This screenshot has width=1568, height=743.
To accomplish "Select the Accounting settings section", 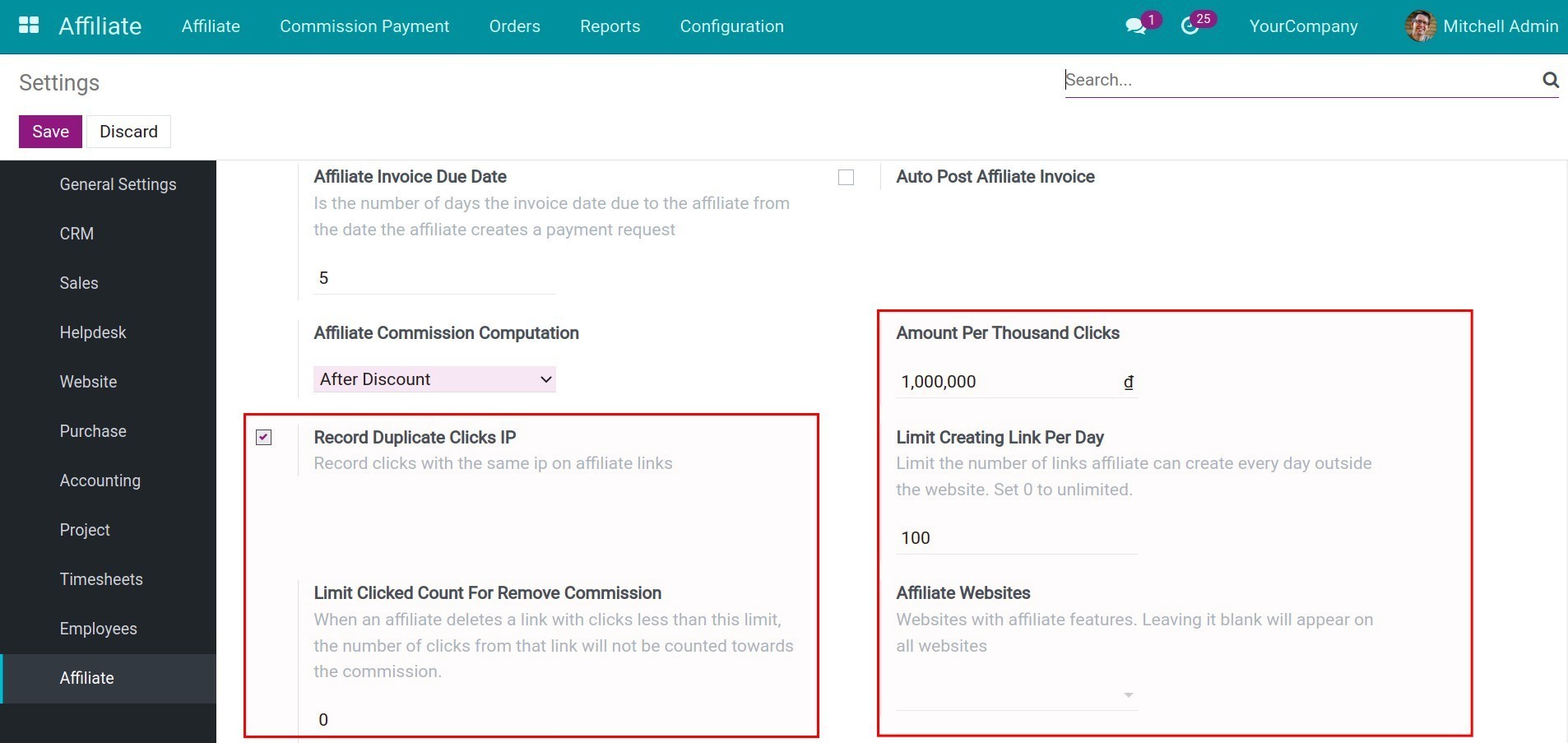I will coord(100,481).
